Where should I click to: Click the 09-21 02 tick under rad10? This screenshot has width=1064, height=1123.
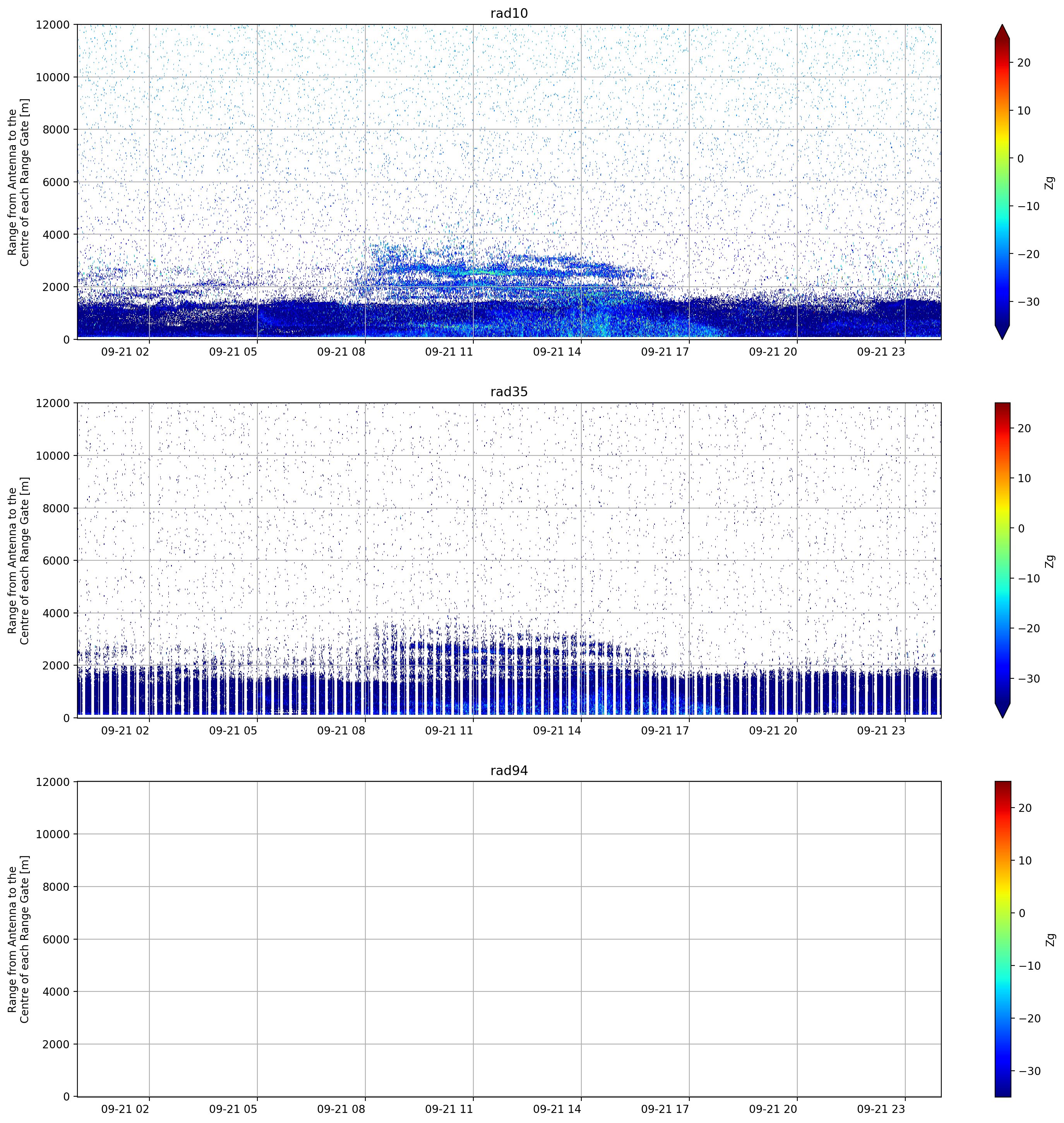pos(125,352)
